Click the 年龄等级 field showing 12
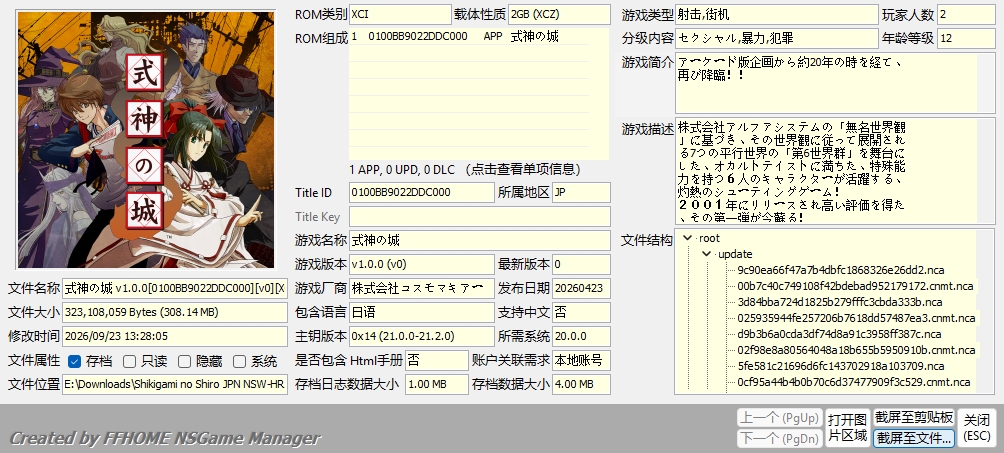Image resolution: width=1004 pixels, height=453 pixels. [966, 38]
